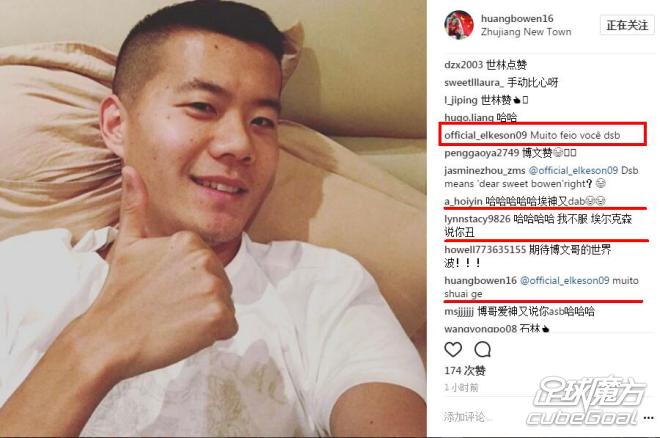Open the 1小时前 post timestamp

pos(461,387)
